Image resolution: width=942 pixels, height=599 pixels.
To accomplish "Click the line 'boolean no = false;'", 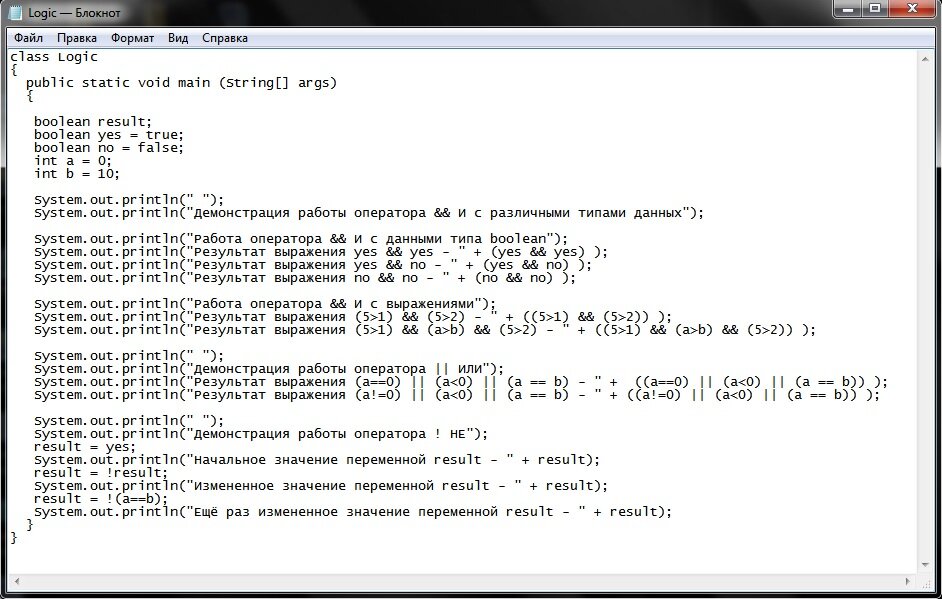I will point(109,148).
